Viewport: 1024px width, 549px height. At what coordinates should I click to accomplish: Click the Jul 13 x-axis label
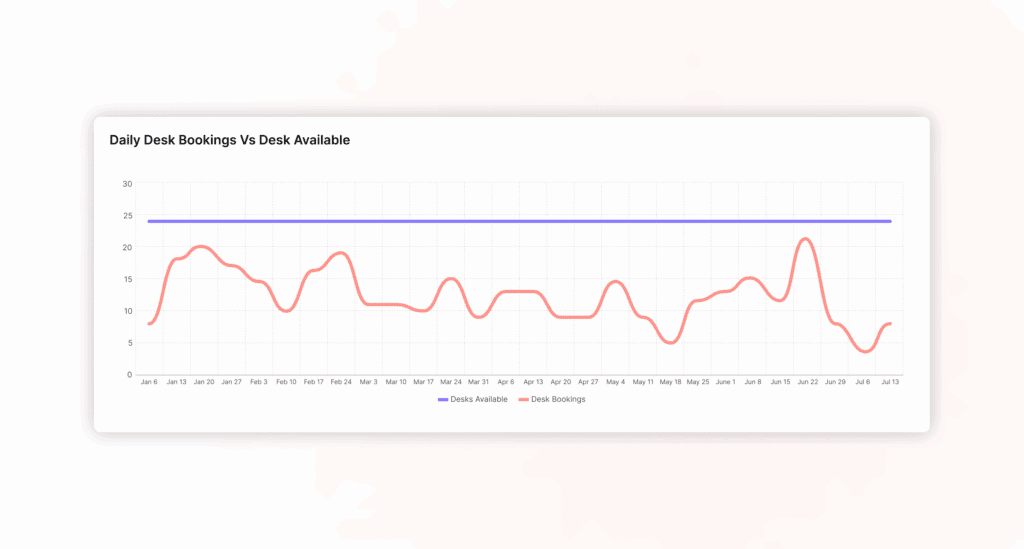click(890, 382)
